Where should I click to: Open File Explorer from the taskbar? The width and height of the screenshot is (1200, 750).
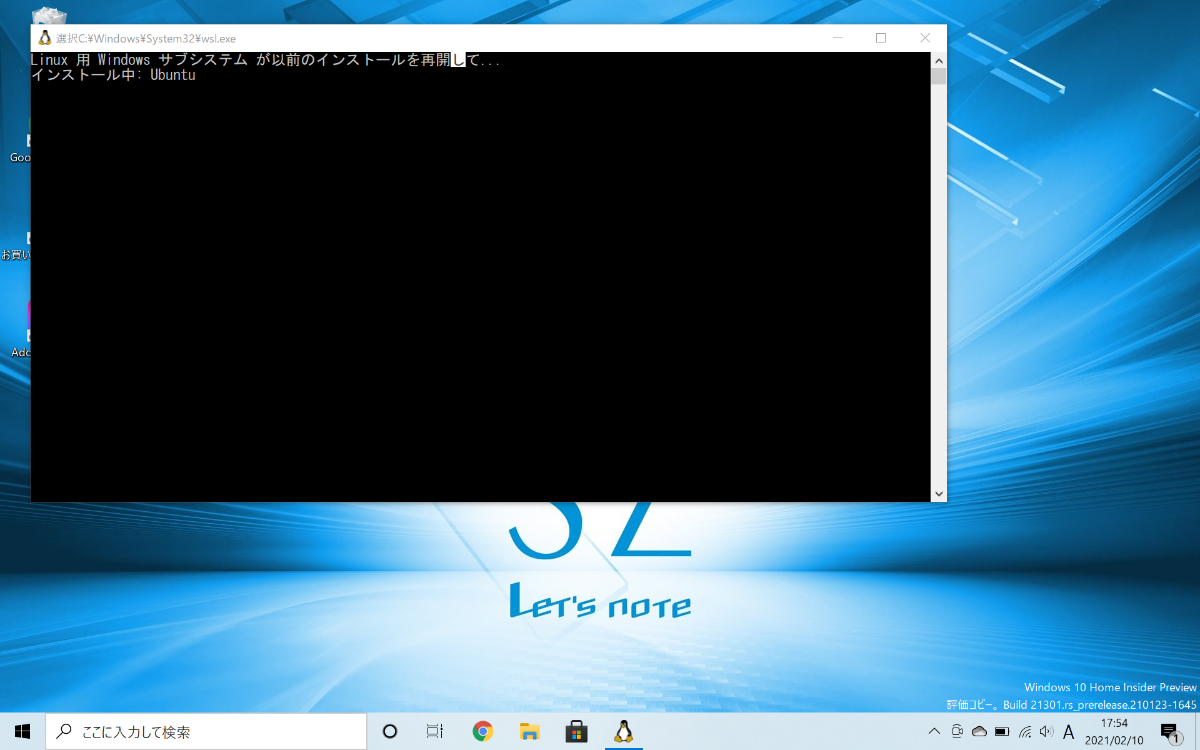pyautogui.click(x=529, y=731)
